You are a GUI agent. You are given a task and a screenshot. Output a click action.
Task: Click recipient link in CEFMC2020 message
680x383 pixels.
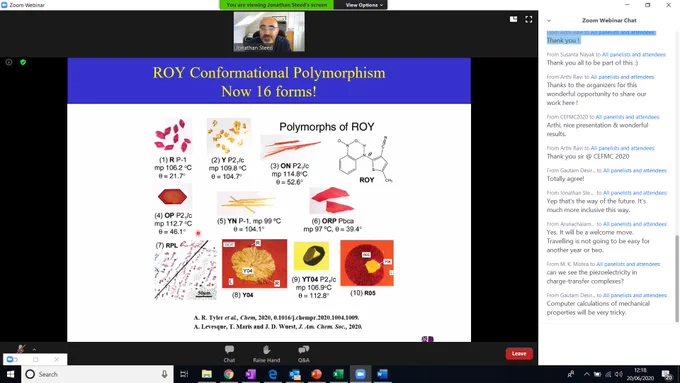[x=627, y=117]
